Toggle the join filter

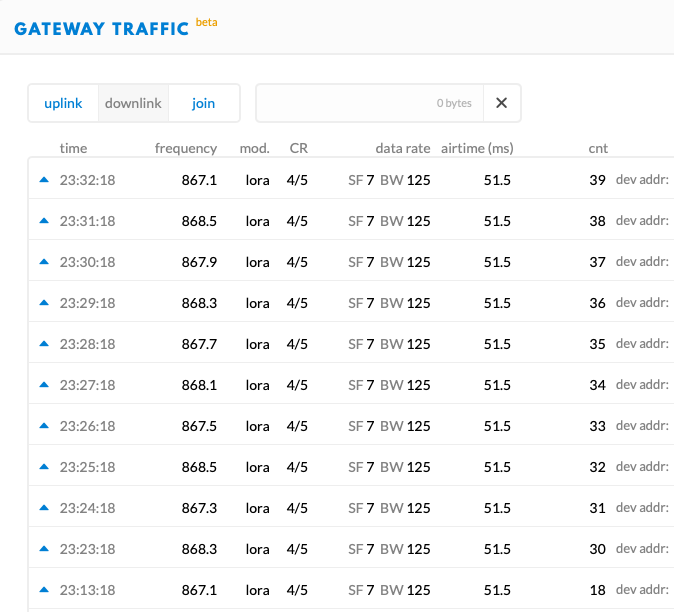[x=203, y=103]
